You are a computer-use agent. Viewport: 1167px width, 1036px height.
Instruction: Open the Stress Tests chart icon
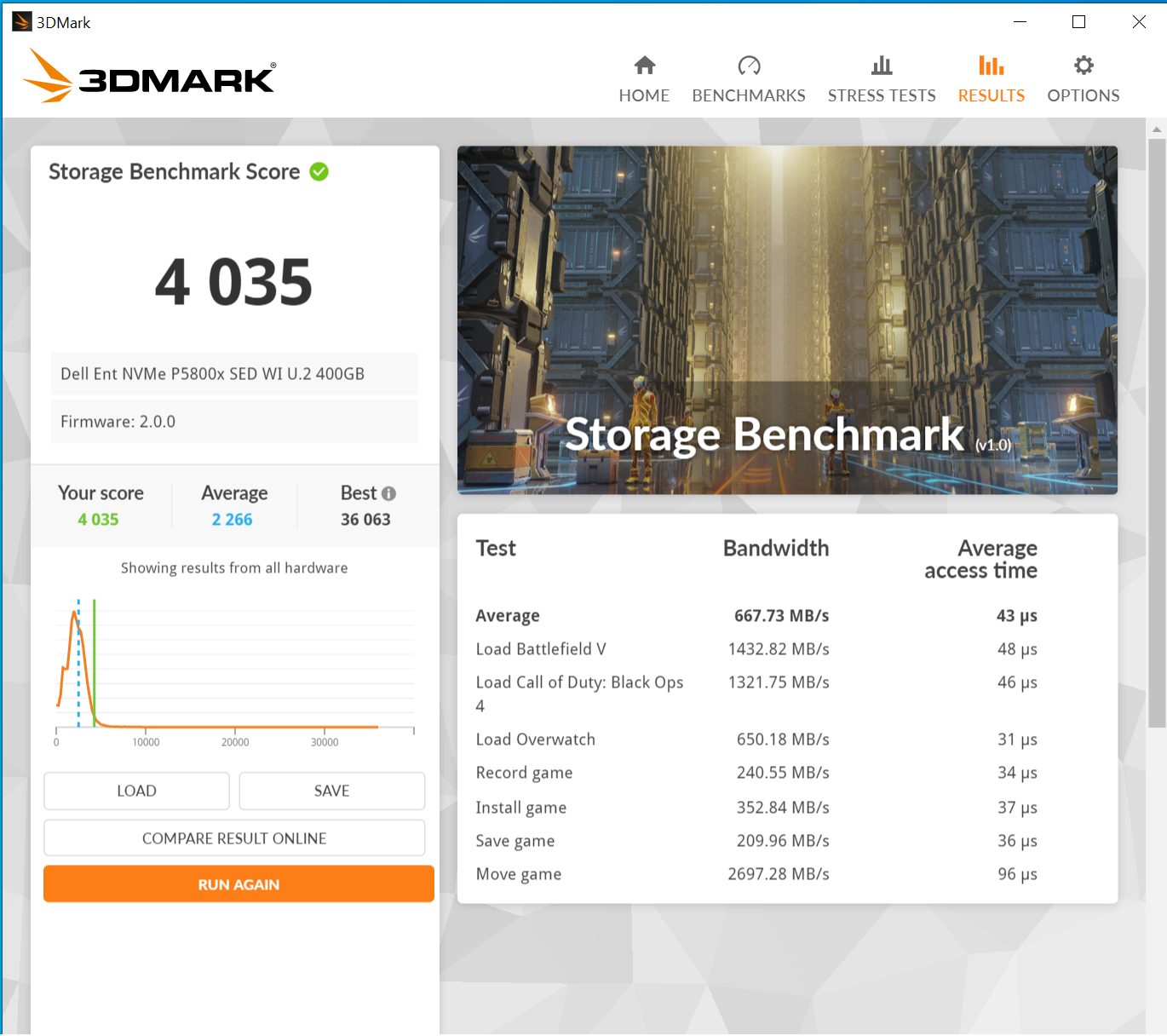tap(881, 65)
